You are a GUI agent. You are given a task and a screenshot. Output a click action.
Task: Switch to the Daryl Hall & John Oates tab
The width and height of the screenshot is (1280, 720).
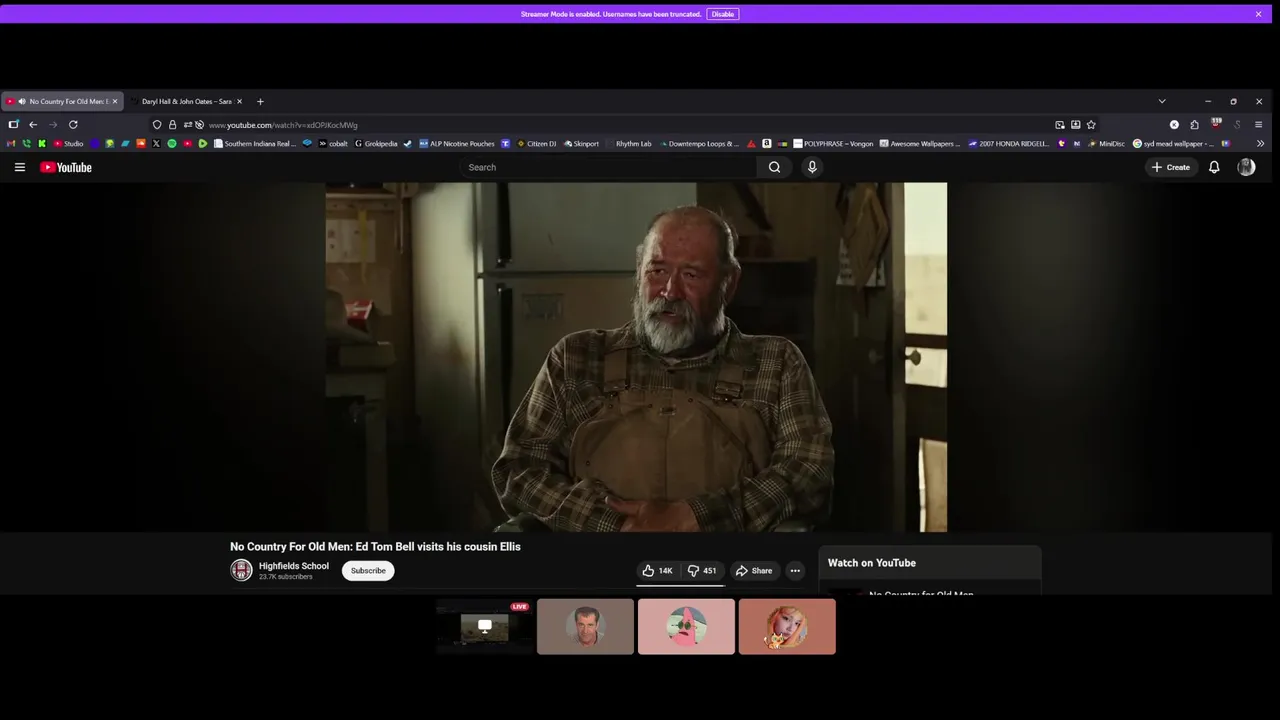click(187, 101)
